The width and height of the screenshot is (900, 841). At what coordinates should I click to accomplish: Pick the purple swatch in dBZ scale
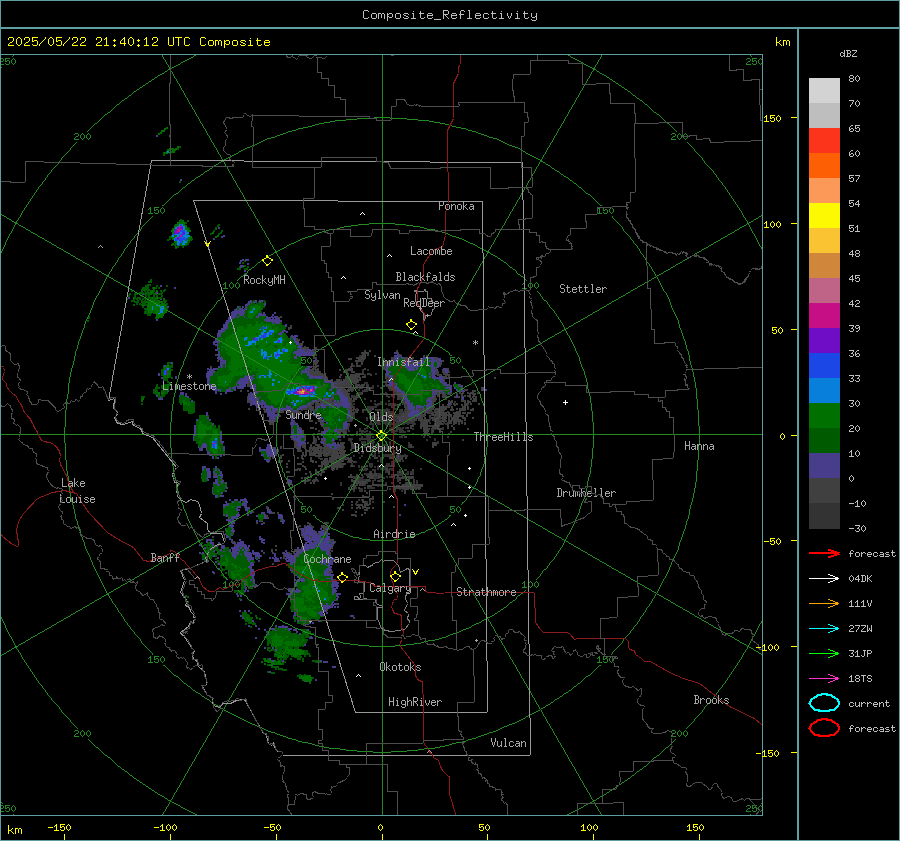pyautogui.click(x=824, y=340)
